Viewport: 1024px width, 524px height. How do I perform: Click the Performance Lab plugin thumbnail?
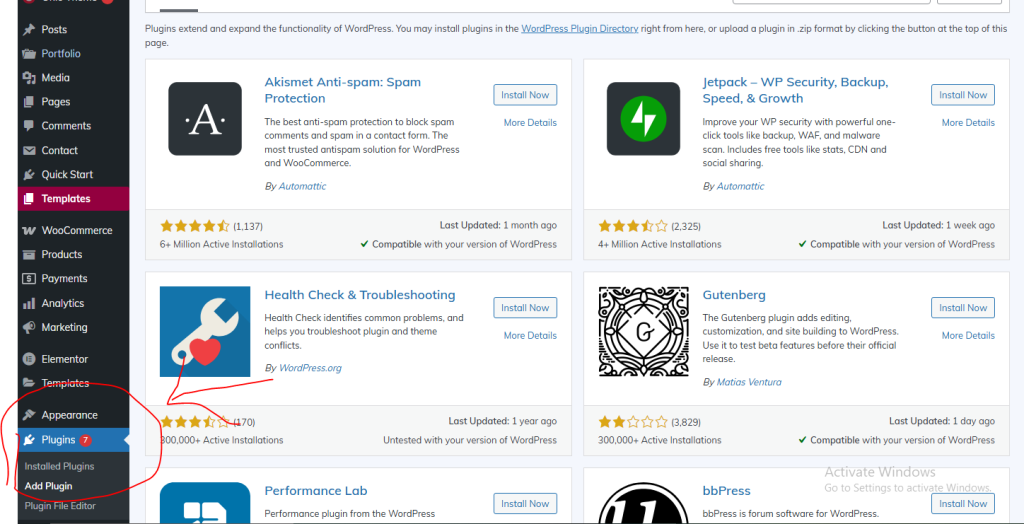(x=205, y=503)
